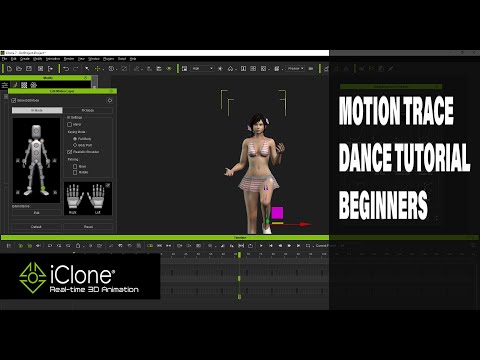Click the Undo arrow icon
This screenshot has height=360, width=480.
pyautogui.click(x=66, y=69)
